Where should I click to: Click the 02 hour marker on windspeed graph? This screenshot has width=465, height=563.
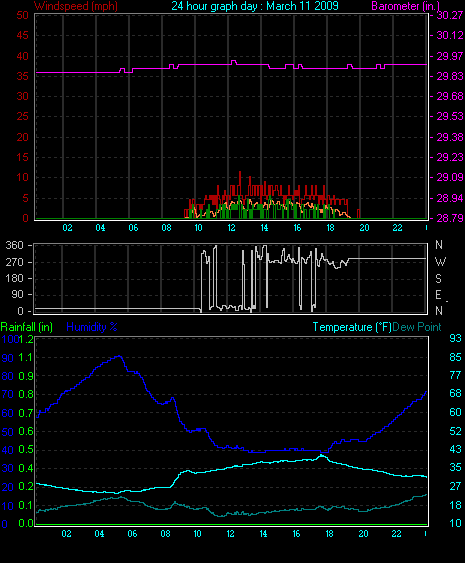point(68,228)
